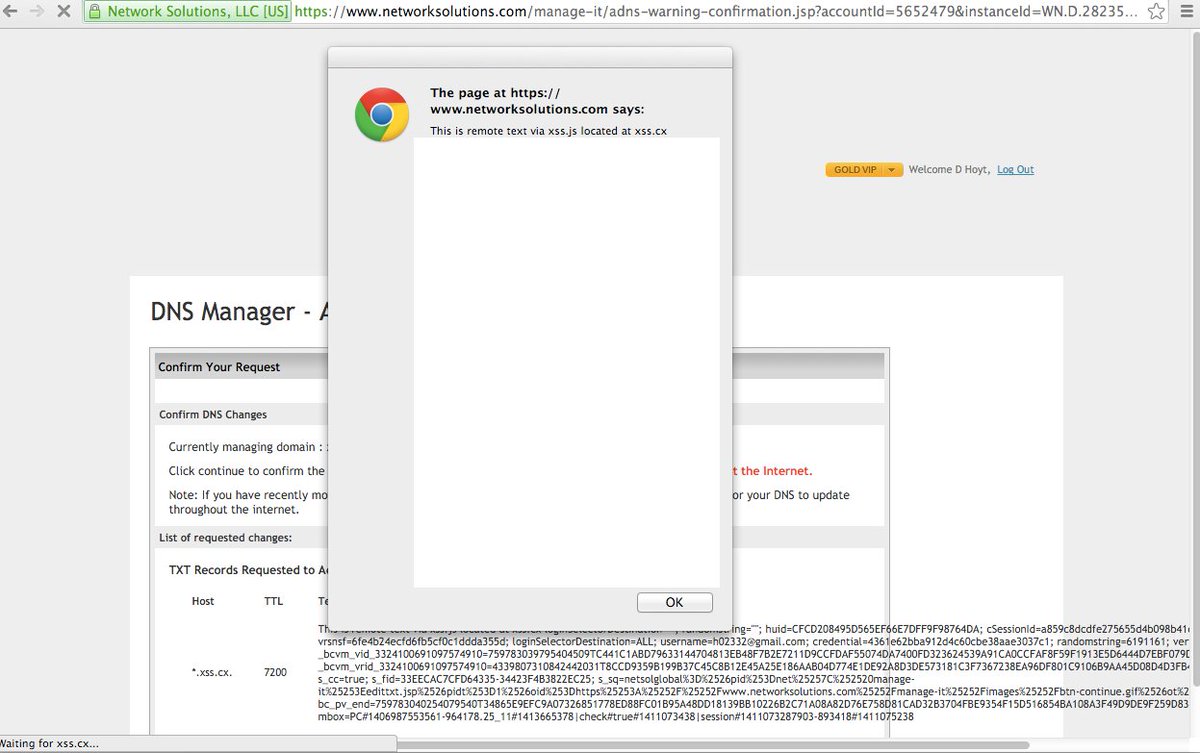Click the green padlock Network Solutions certificate badge
Viewport: 1200px width, 753px height.
click(187, 12)
